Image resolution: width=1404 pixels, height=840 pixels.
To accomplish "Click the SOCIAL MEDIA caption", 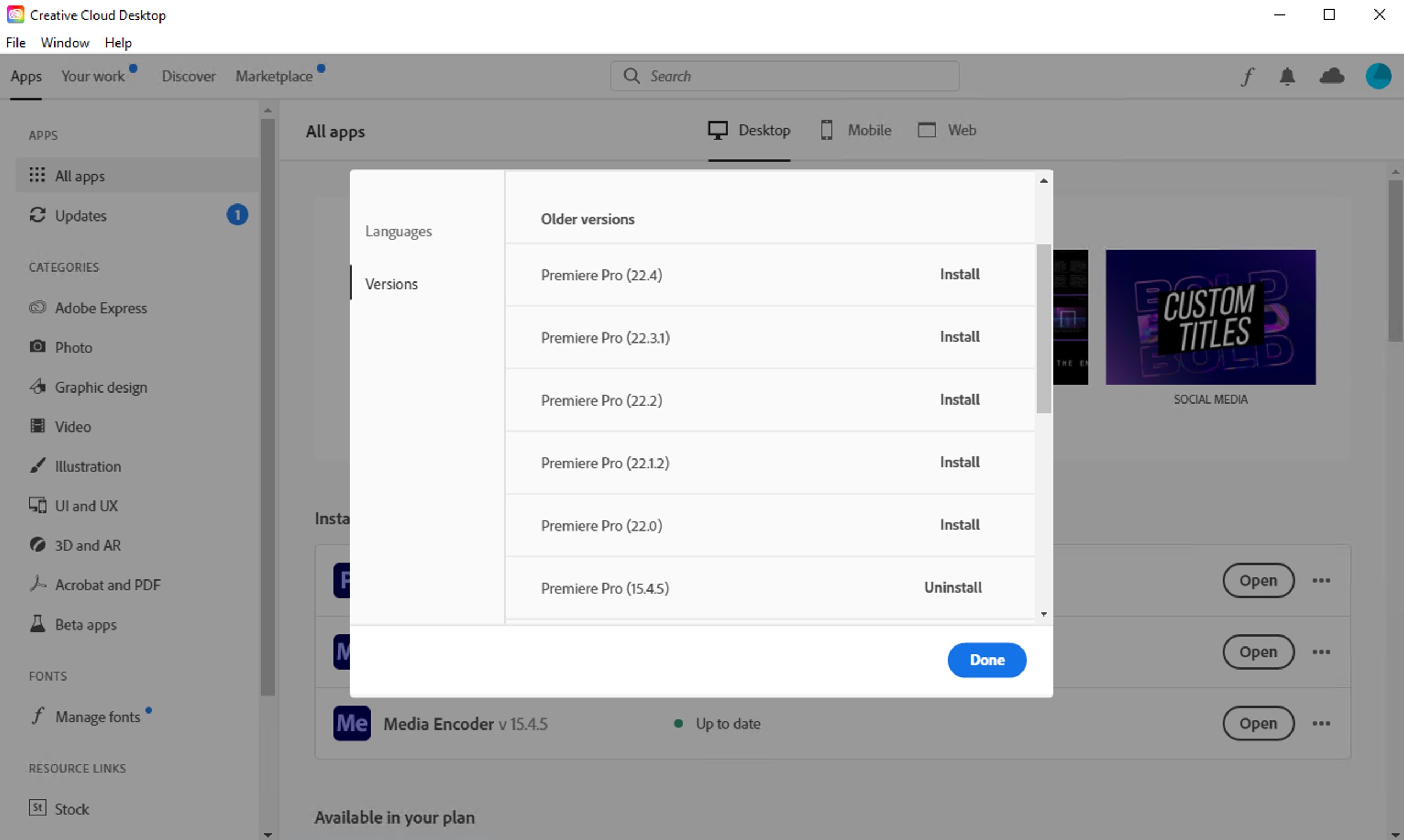I will [1210, 399].
